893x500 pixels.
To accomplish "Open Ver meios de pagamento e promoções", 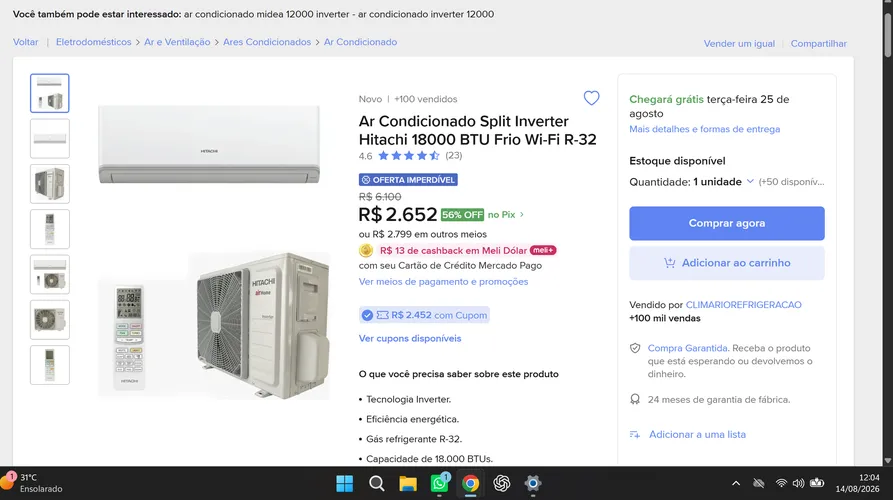I will coord(444,282).
